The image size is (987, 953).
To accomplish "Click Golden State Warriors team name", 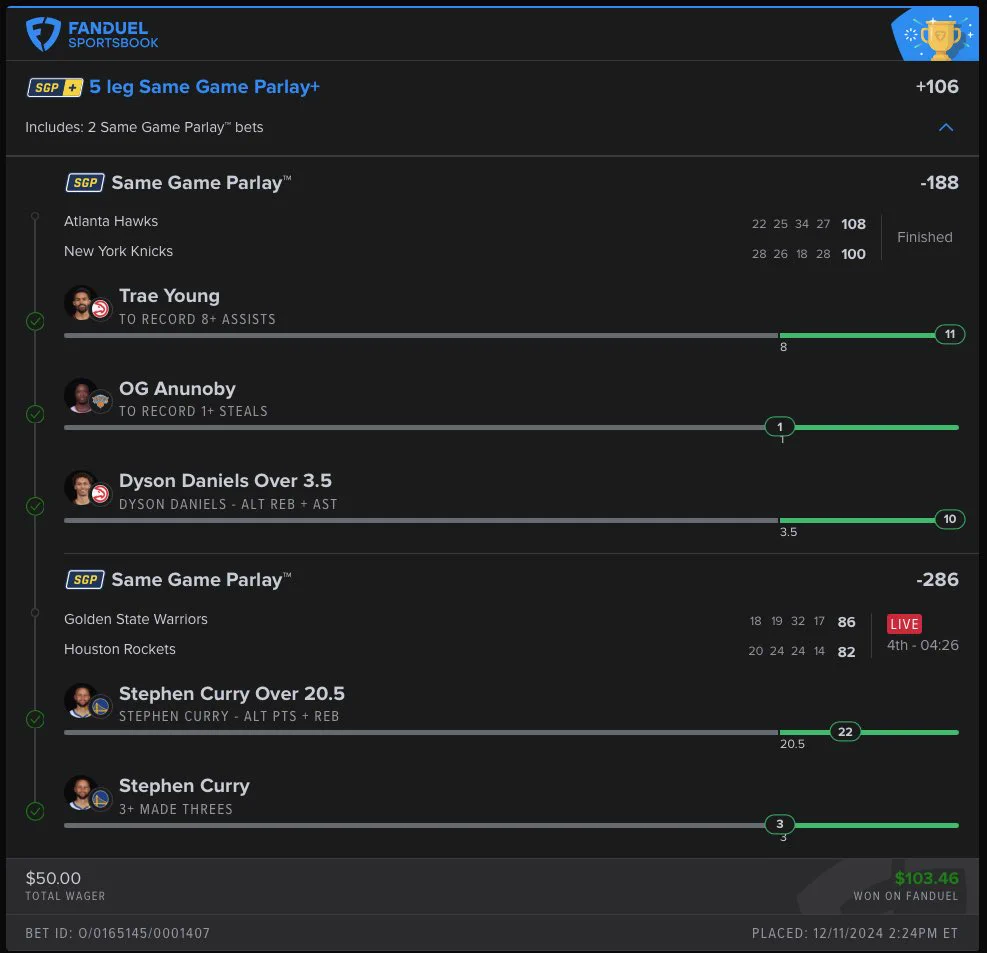I will pos(136,619).
